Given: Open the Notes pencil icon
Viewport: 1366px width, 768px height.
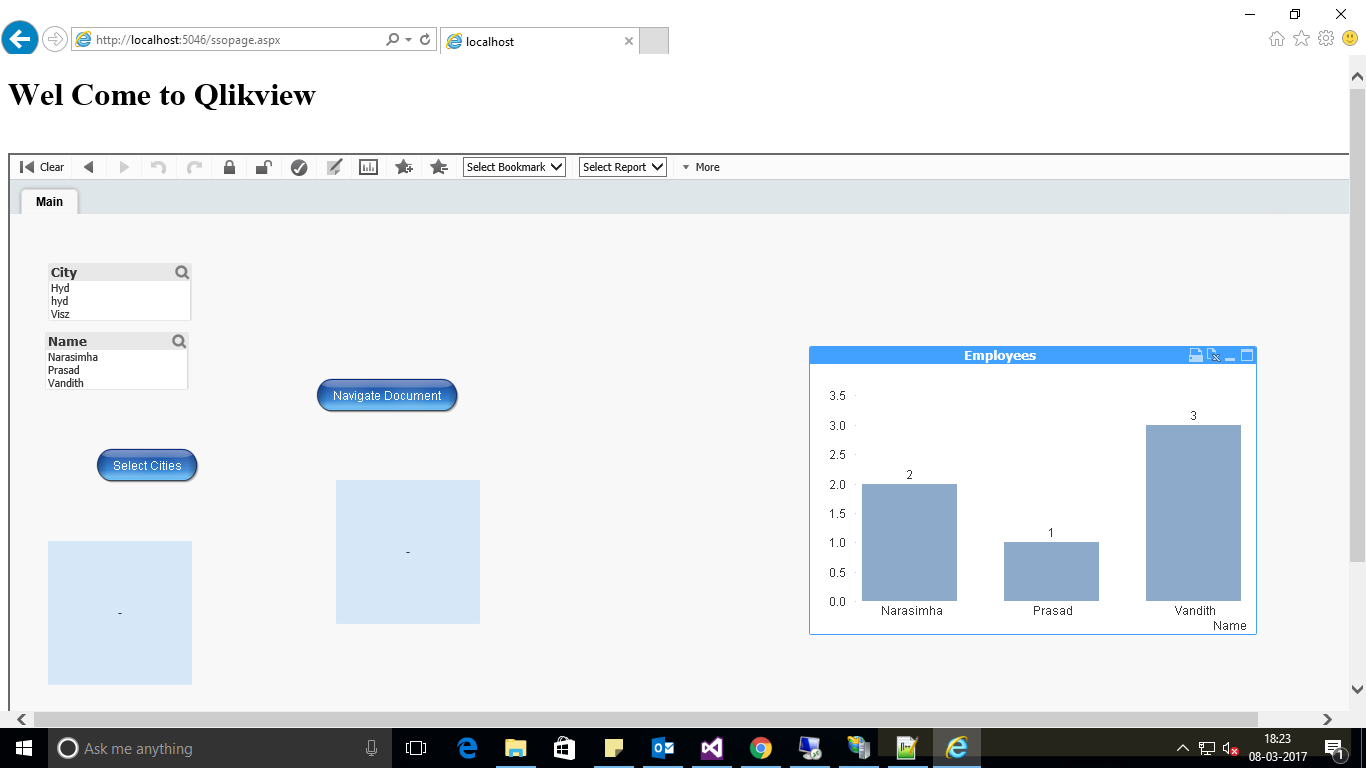Looking at the screenshot, I should click(334, 167).
